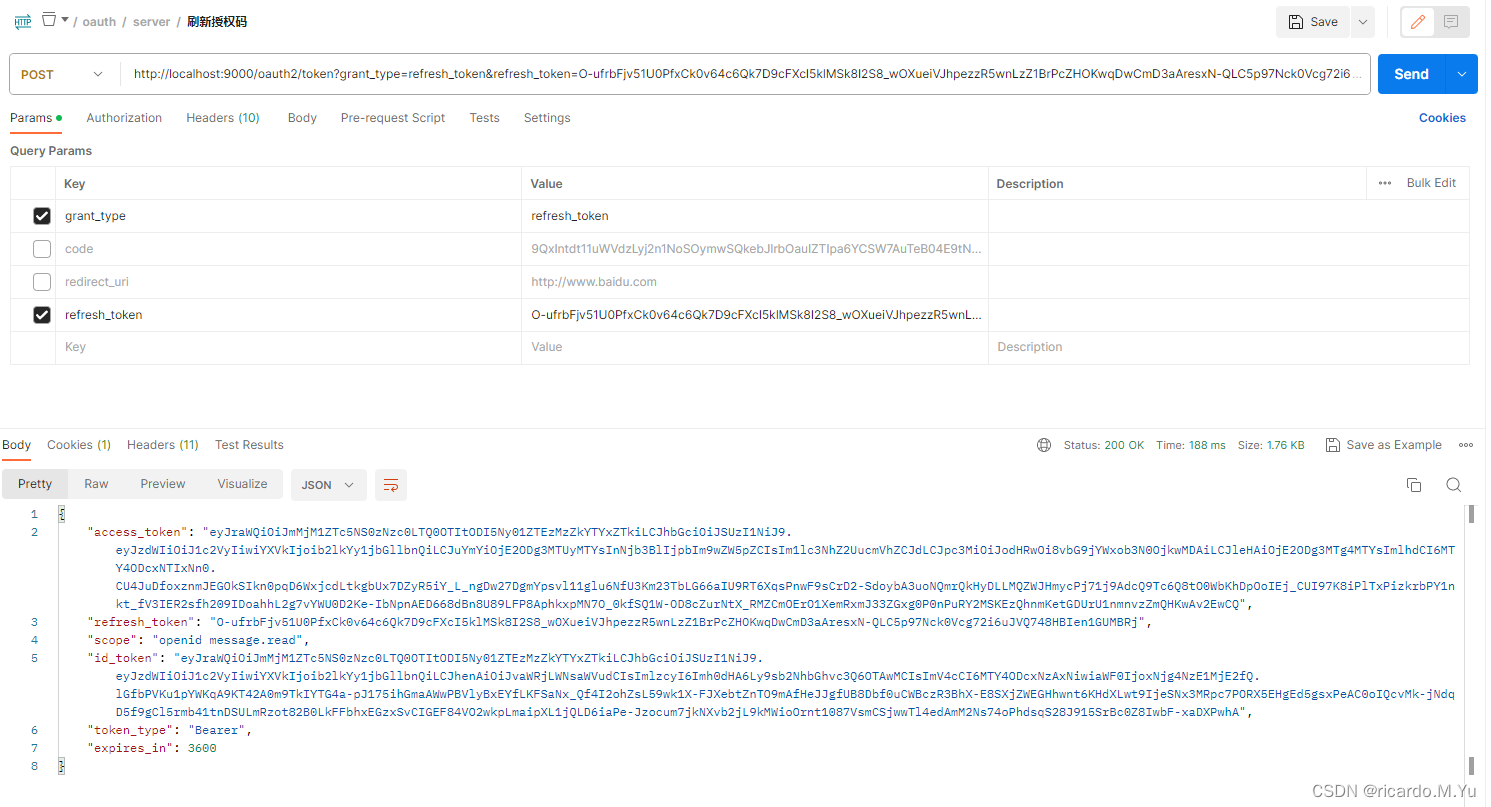Select the Pretty view
The height and width of the screenshot is (807, 1491).
[35, 484]
